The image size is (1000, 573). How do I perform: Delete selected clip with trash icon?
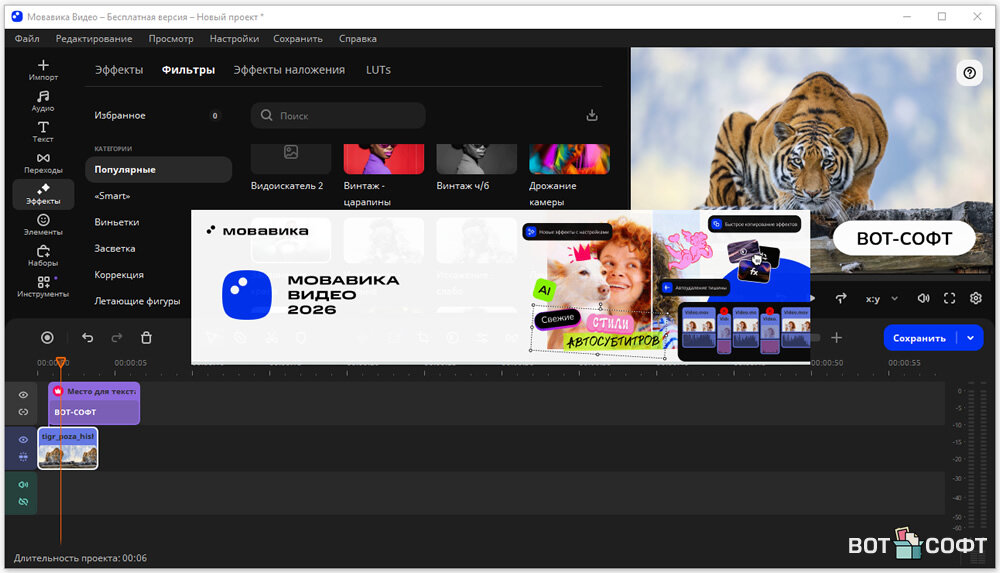146,338
